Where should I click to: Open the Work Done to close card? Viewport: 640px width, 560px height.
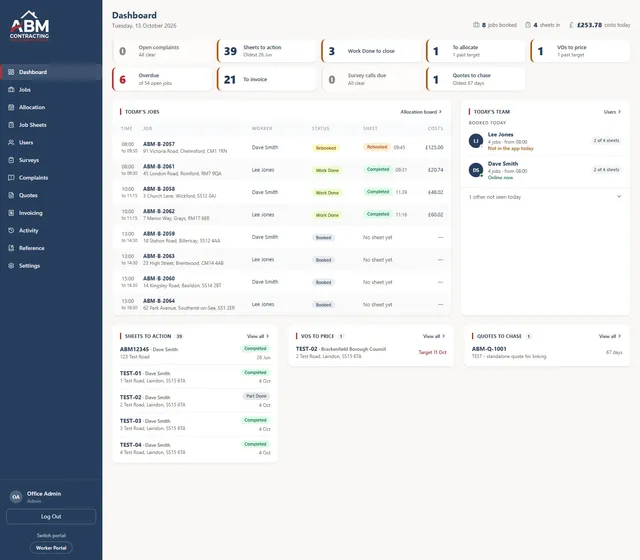371,51
